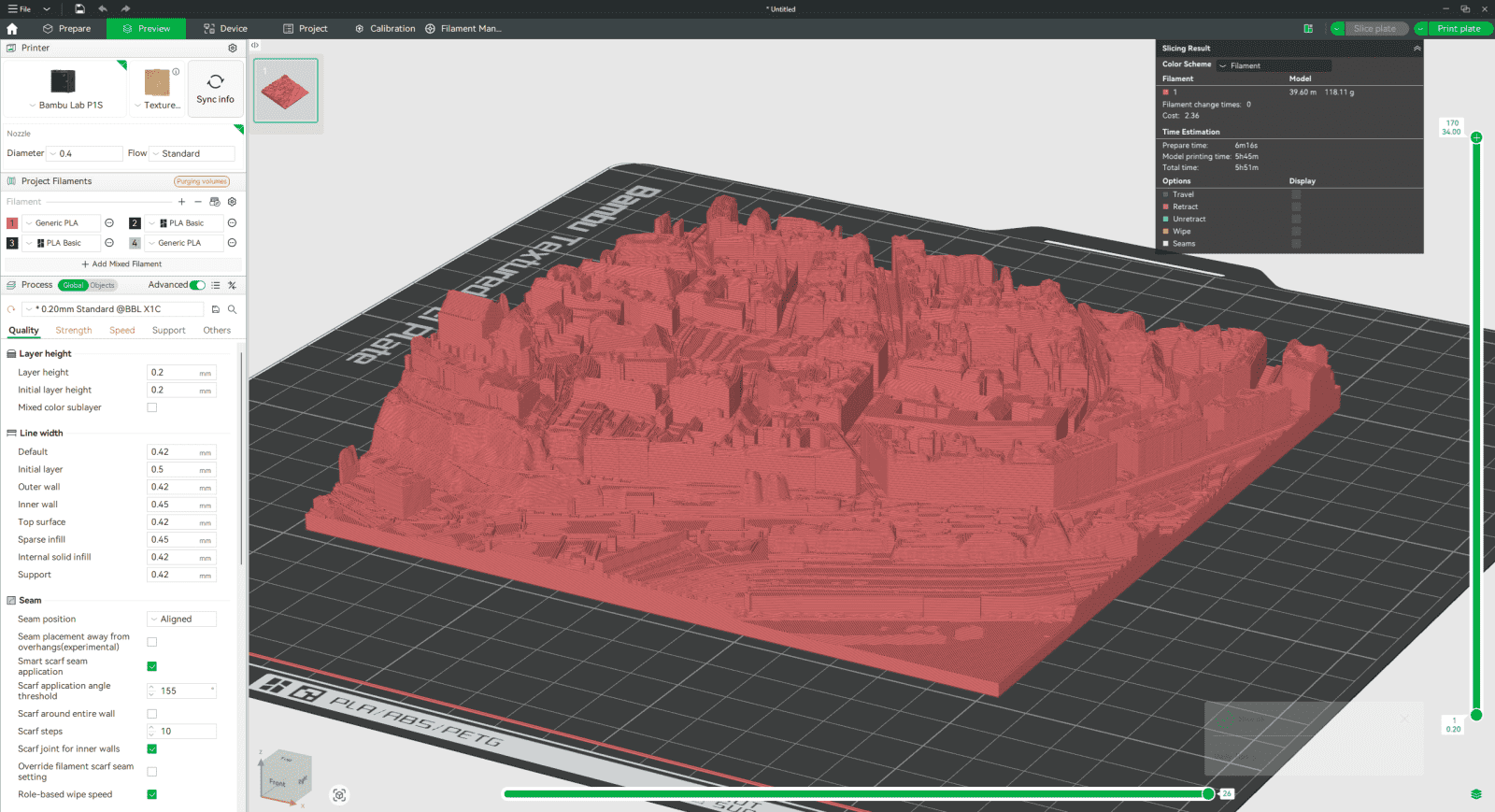
Task: Click the plus icon to add filament
Action: (181, 202)
